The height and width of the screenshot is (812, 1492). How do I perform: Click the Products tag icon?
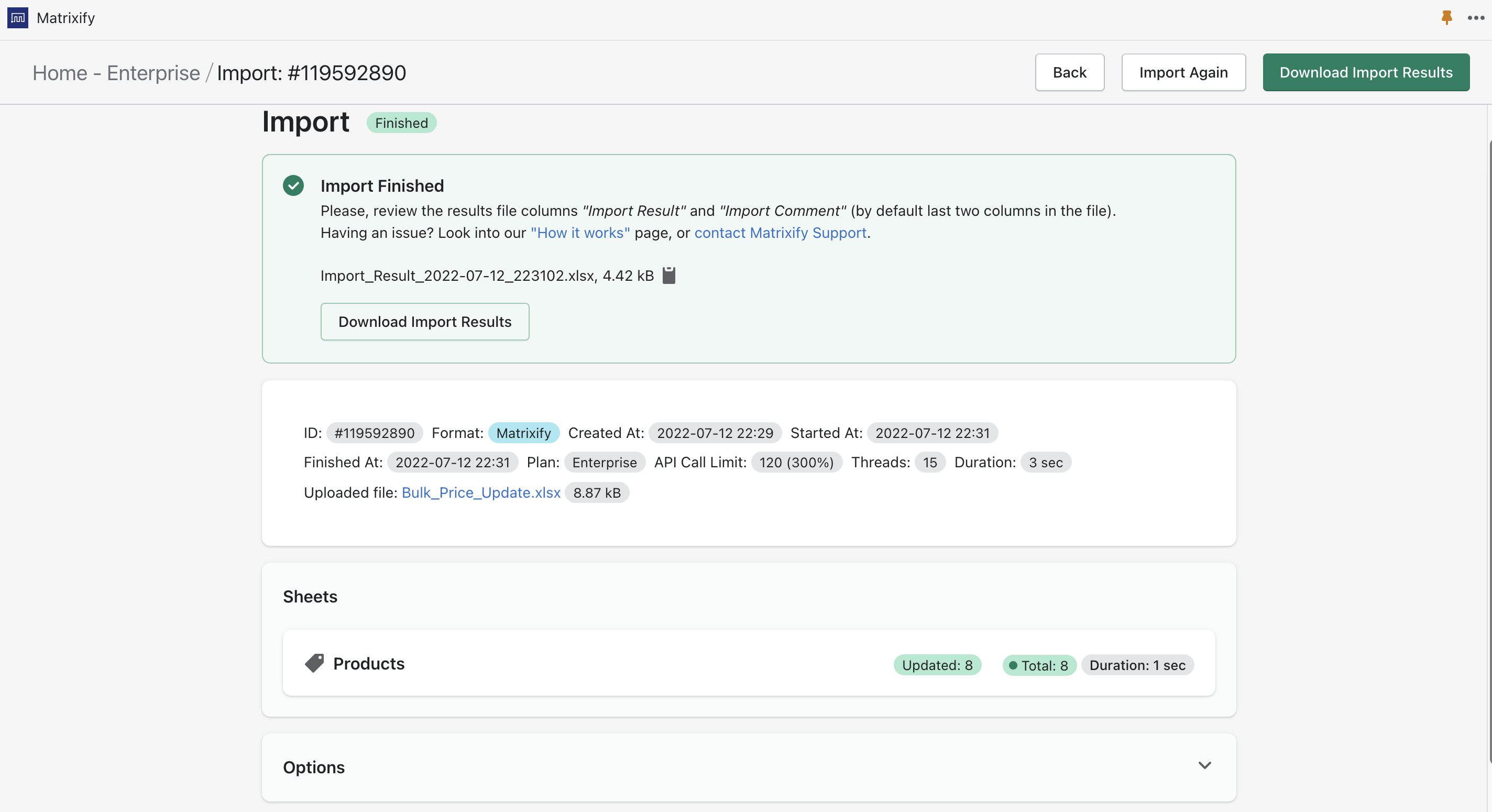coord(314,663)
